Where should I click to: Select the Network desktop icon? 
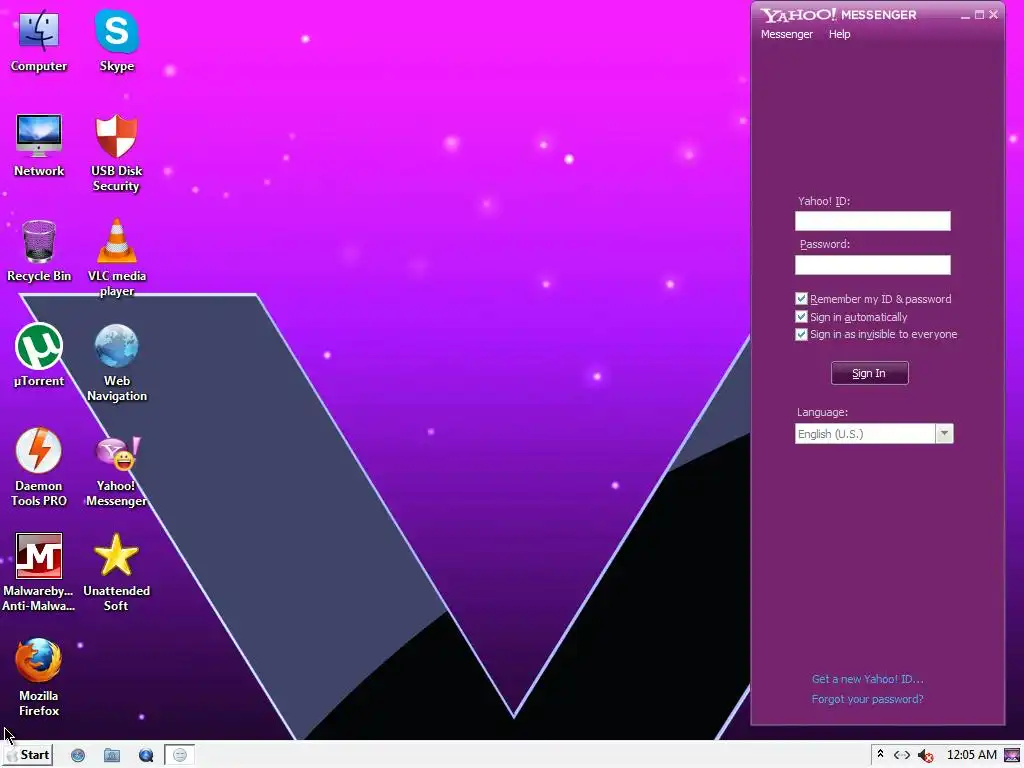[x=39, y=145]
